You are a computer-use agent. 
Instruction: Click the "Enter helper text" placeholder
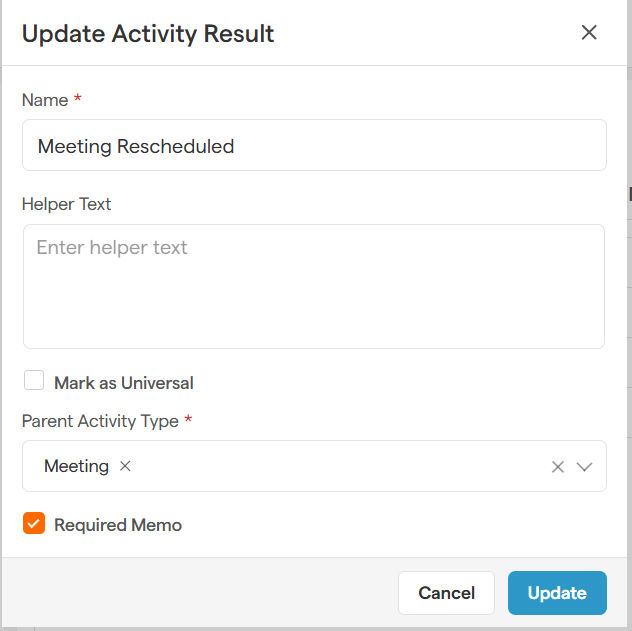[x=112, y=247]
